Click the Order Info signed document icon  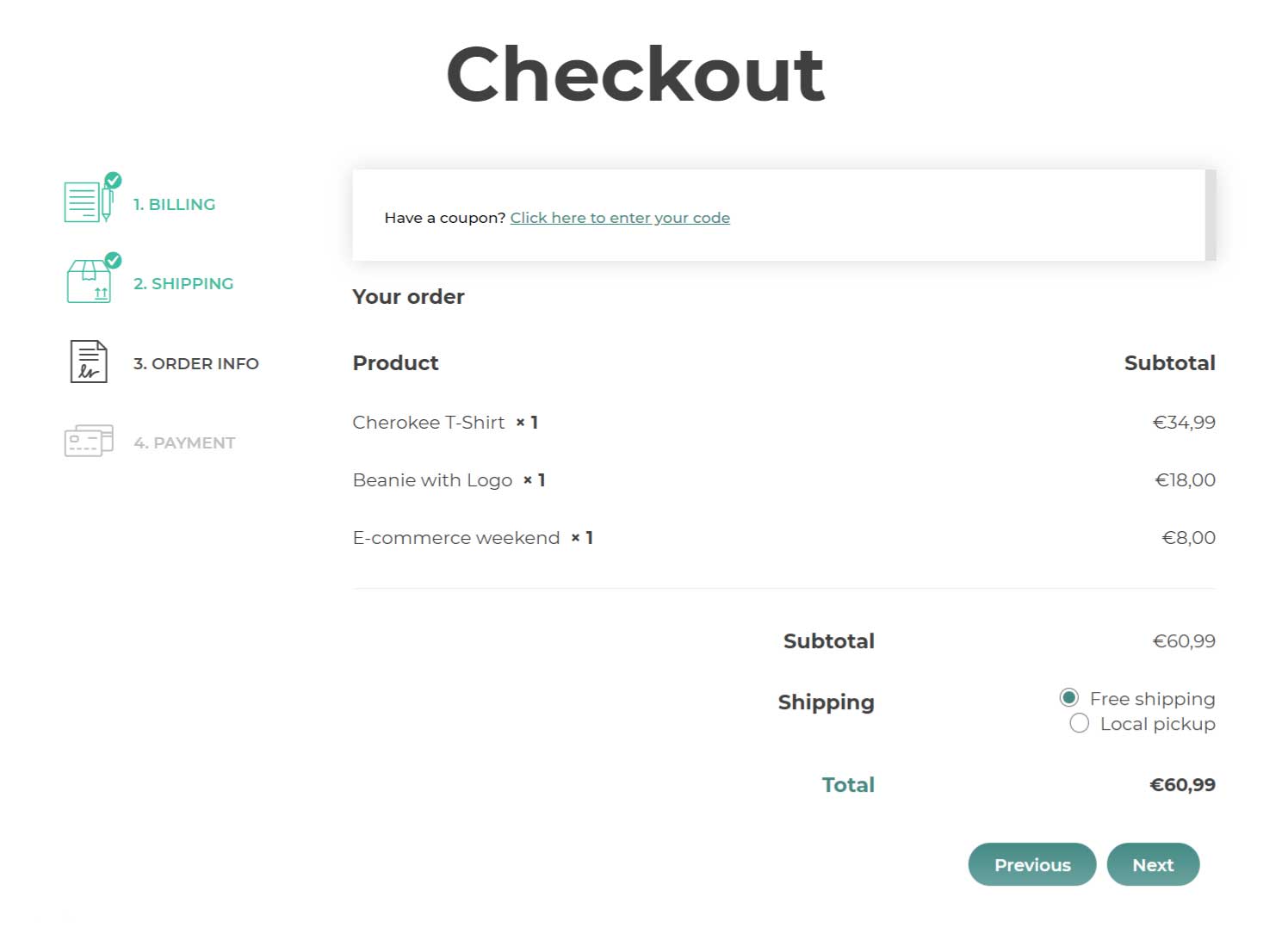tap(89, 362)
